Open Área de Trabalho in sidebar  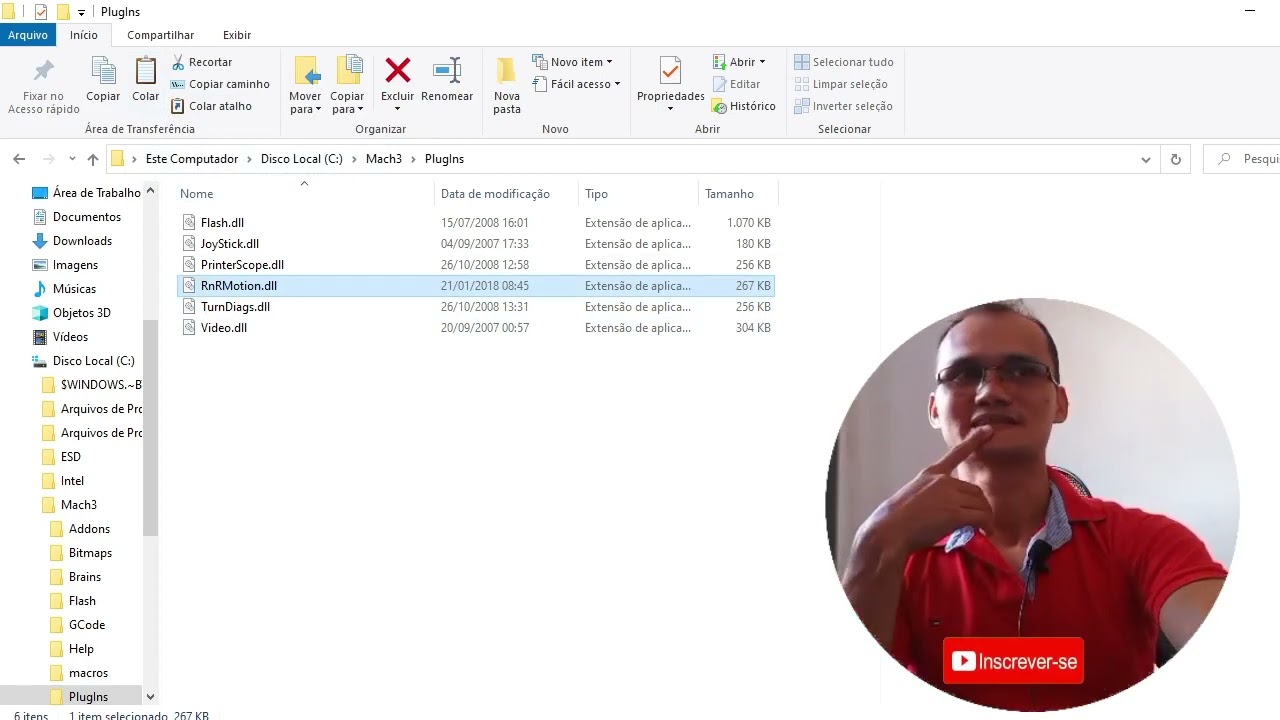pos(86,193)
